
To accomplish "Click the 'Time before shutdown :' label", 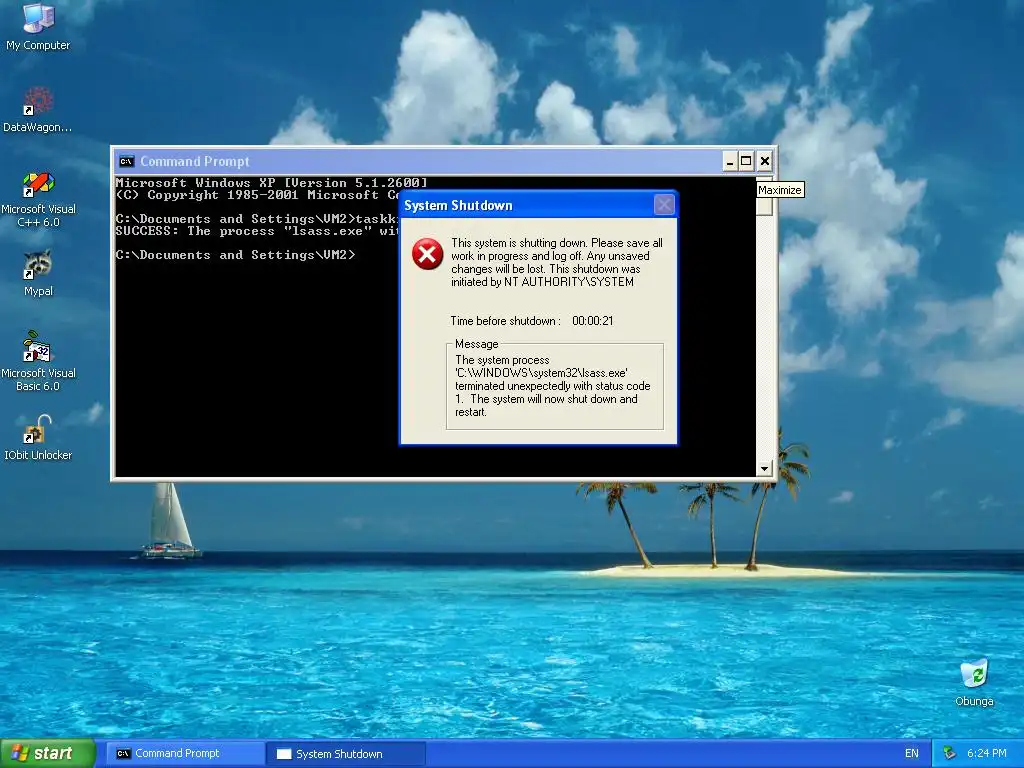I will tap(505, 321).
